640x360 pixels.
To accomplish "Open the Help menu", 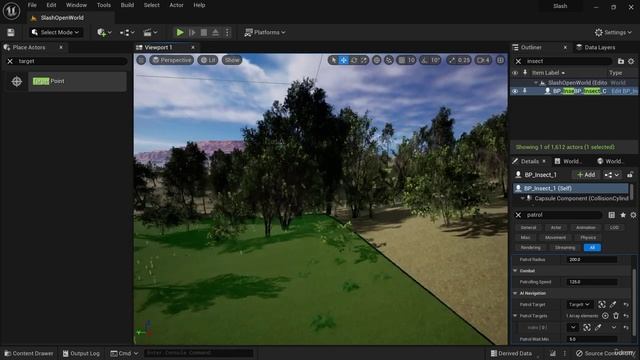I will coord(199,5).
